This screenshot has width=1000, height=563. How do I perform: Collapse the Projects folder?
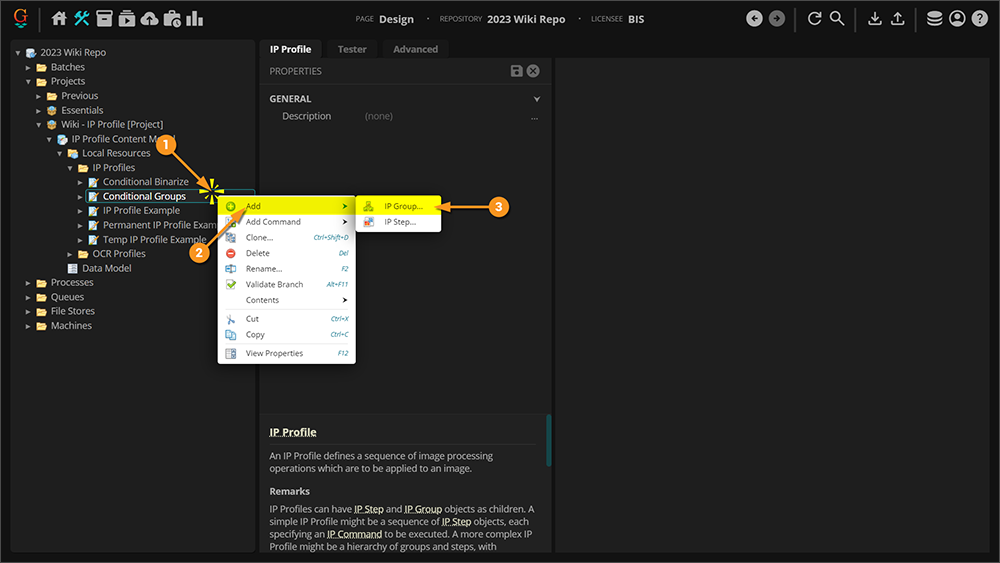tap(28, 82)
